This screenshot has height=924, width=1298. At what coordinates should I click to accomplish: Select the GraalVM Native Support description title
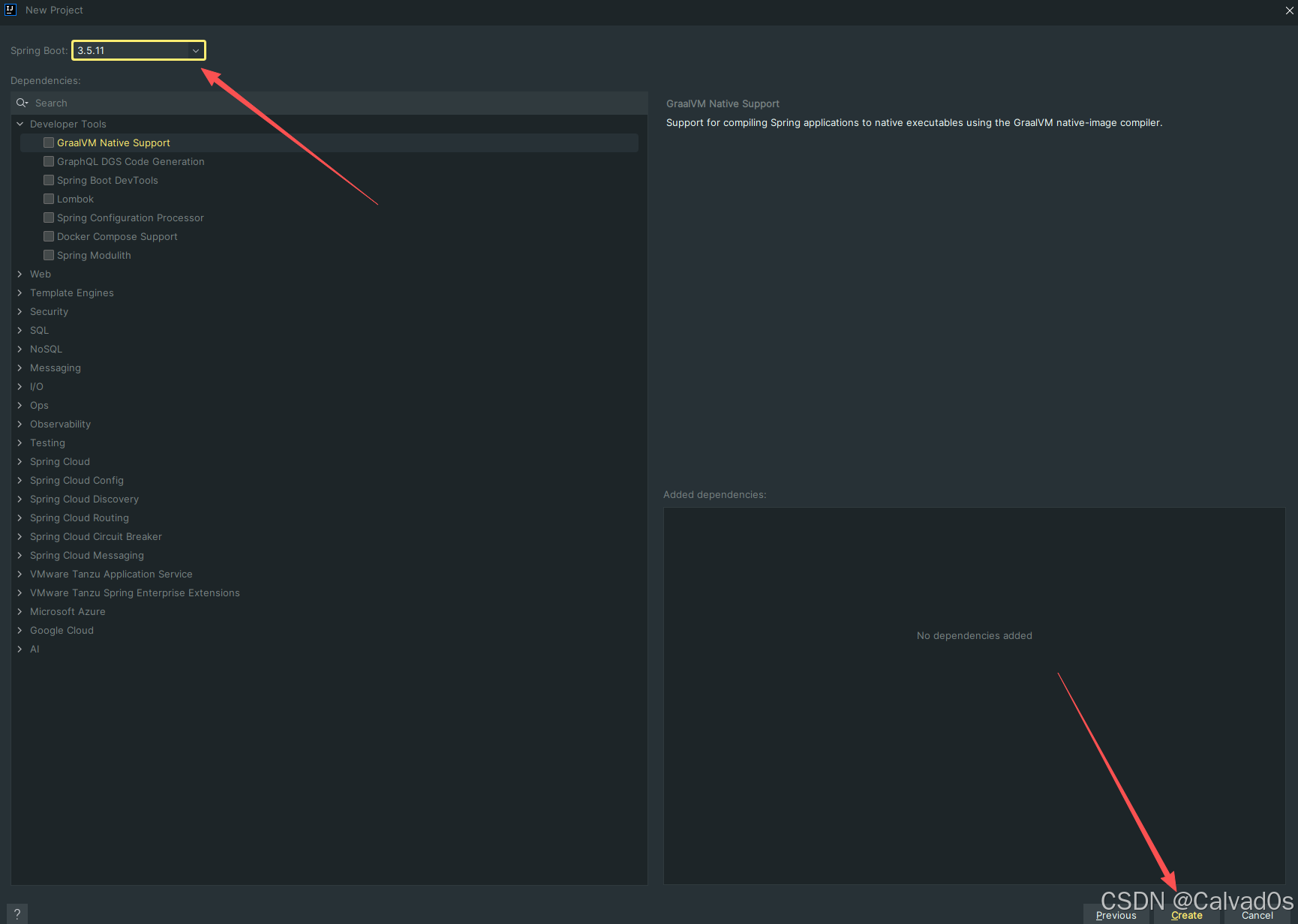pos(723,103)
